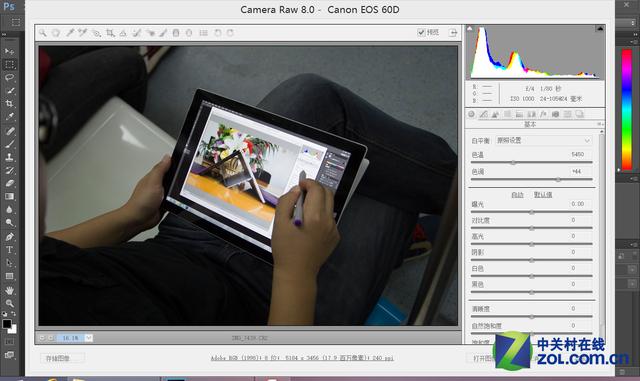
Task: Switch to the Basic panel tab
Action: pos(471,114)
